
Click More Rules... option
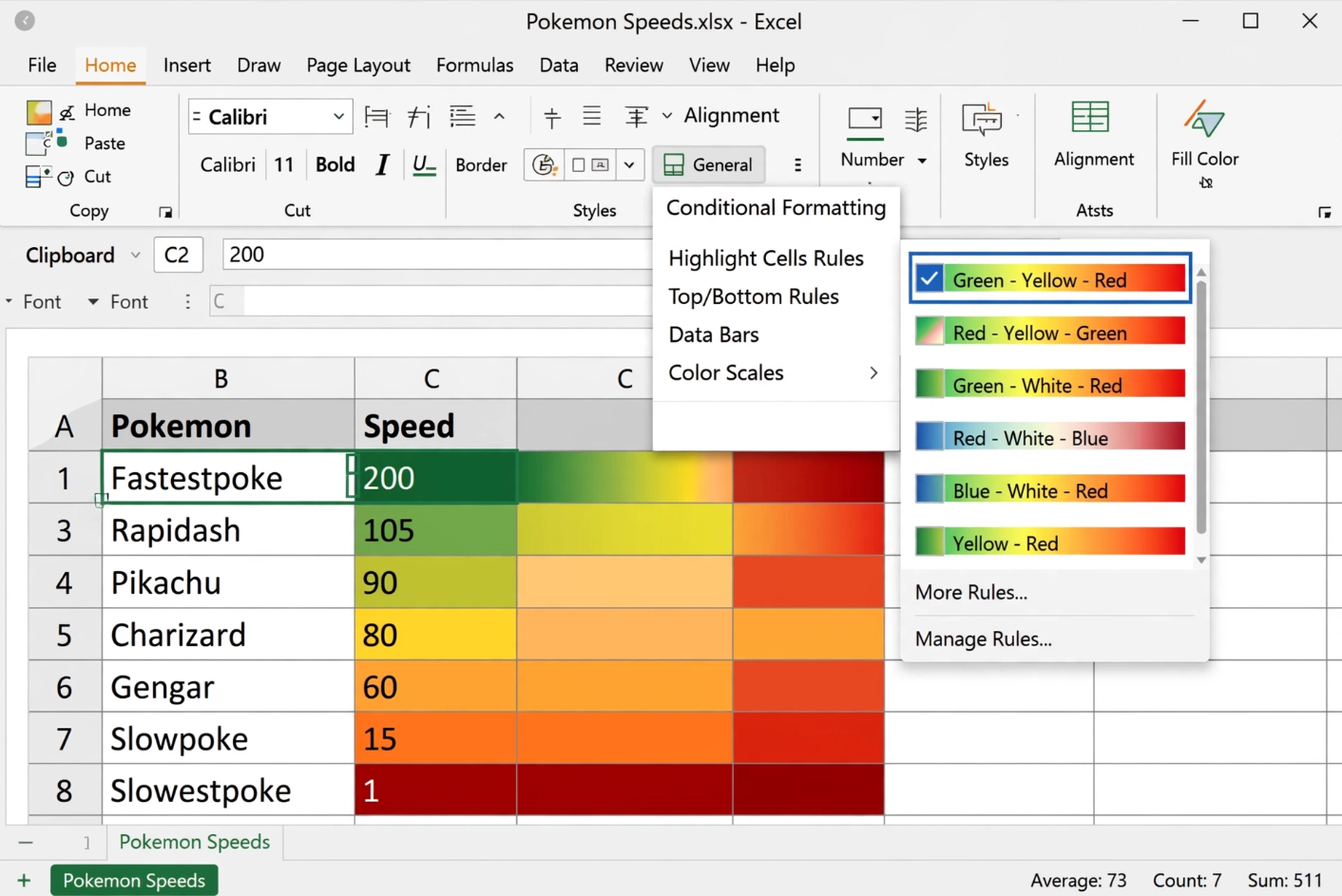point(971,593)
